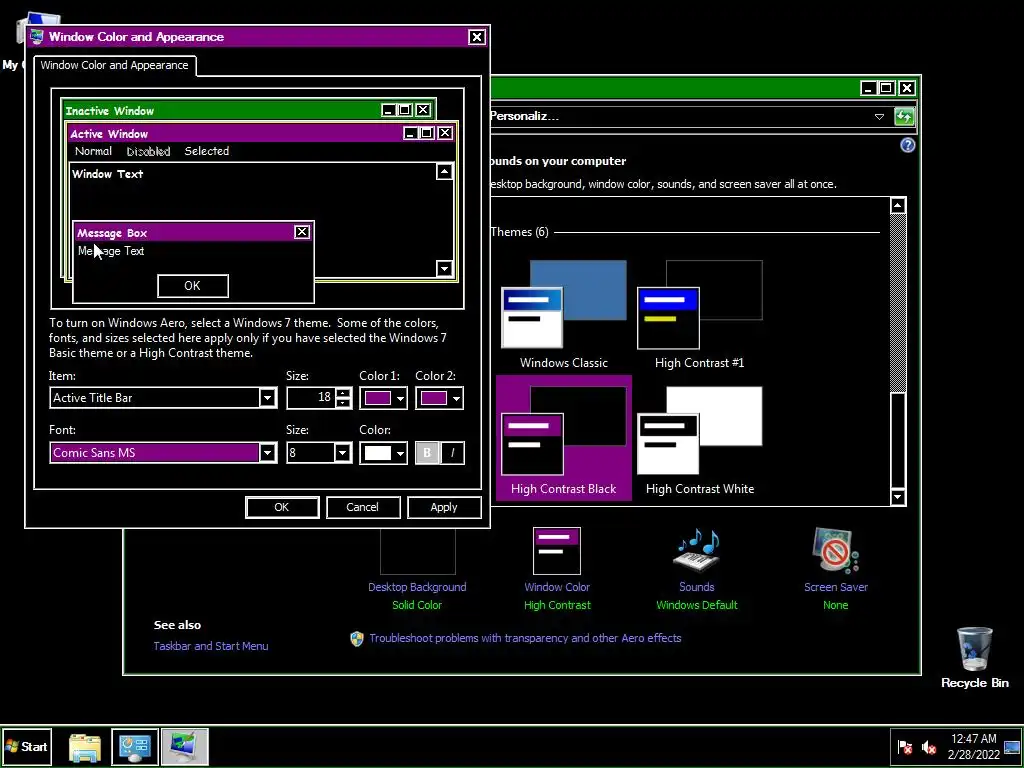Screen dimensions: 1024x768
Task: Click the Show desktop icon beside the clock
Action: [1012, 747]
